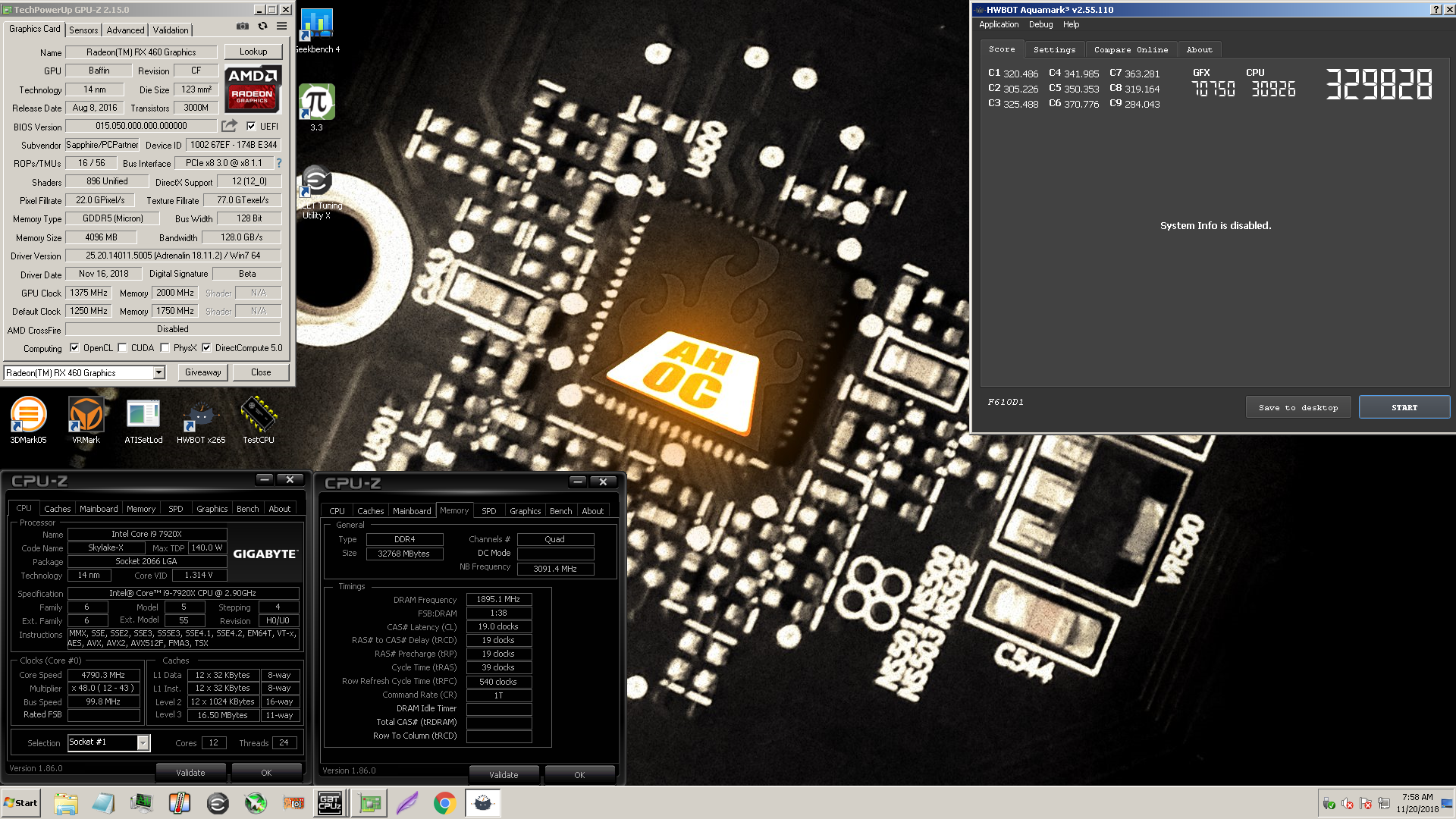This screenshot has height=819, width=1456.
Task: Switch to the Sensors tab in GPU-Z
Action: click(83, 30)
